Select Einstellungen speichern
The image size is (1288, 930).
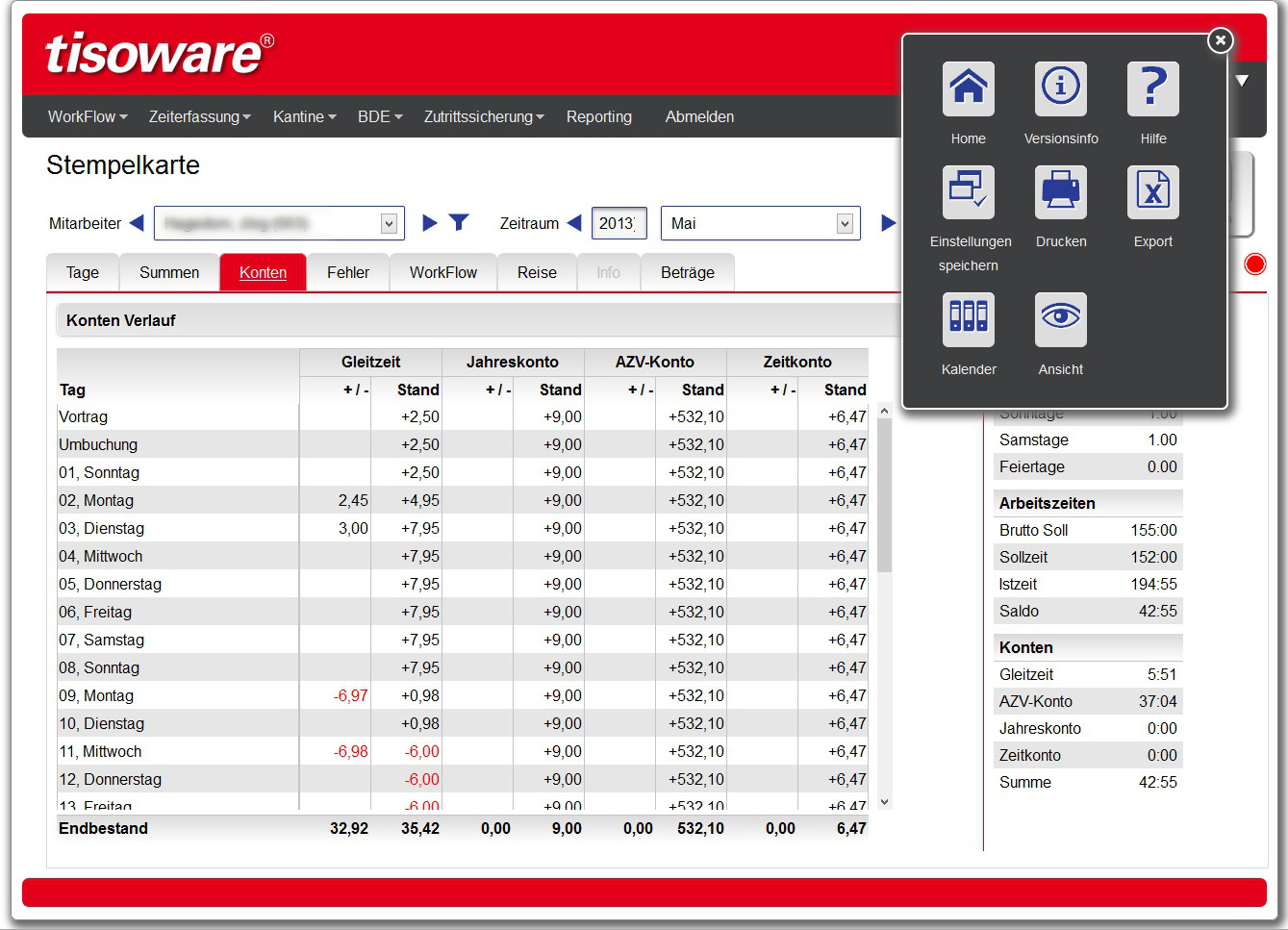pos(968,192)
